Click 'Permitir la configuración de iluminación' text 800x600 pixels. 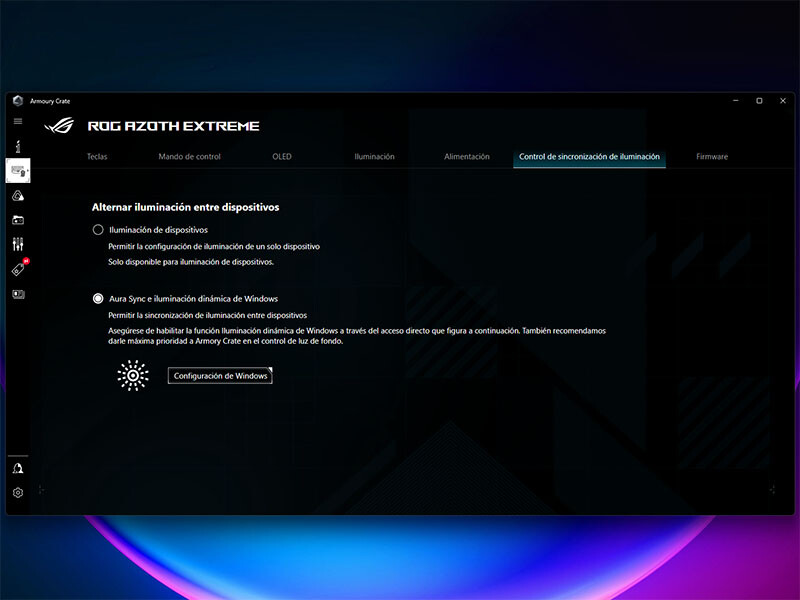point(214,246)
